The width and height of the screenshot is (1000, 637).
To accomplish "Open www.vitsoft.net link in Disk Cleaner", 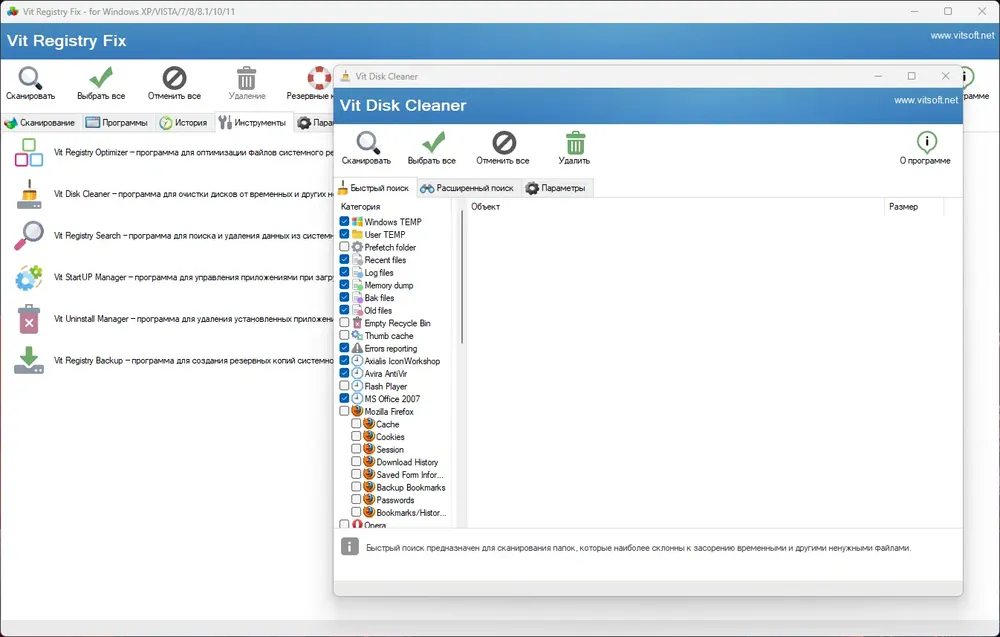I will point(926,100).
